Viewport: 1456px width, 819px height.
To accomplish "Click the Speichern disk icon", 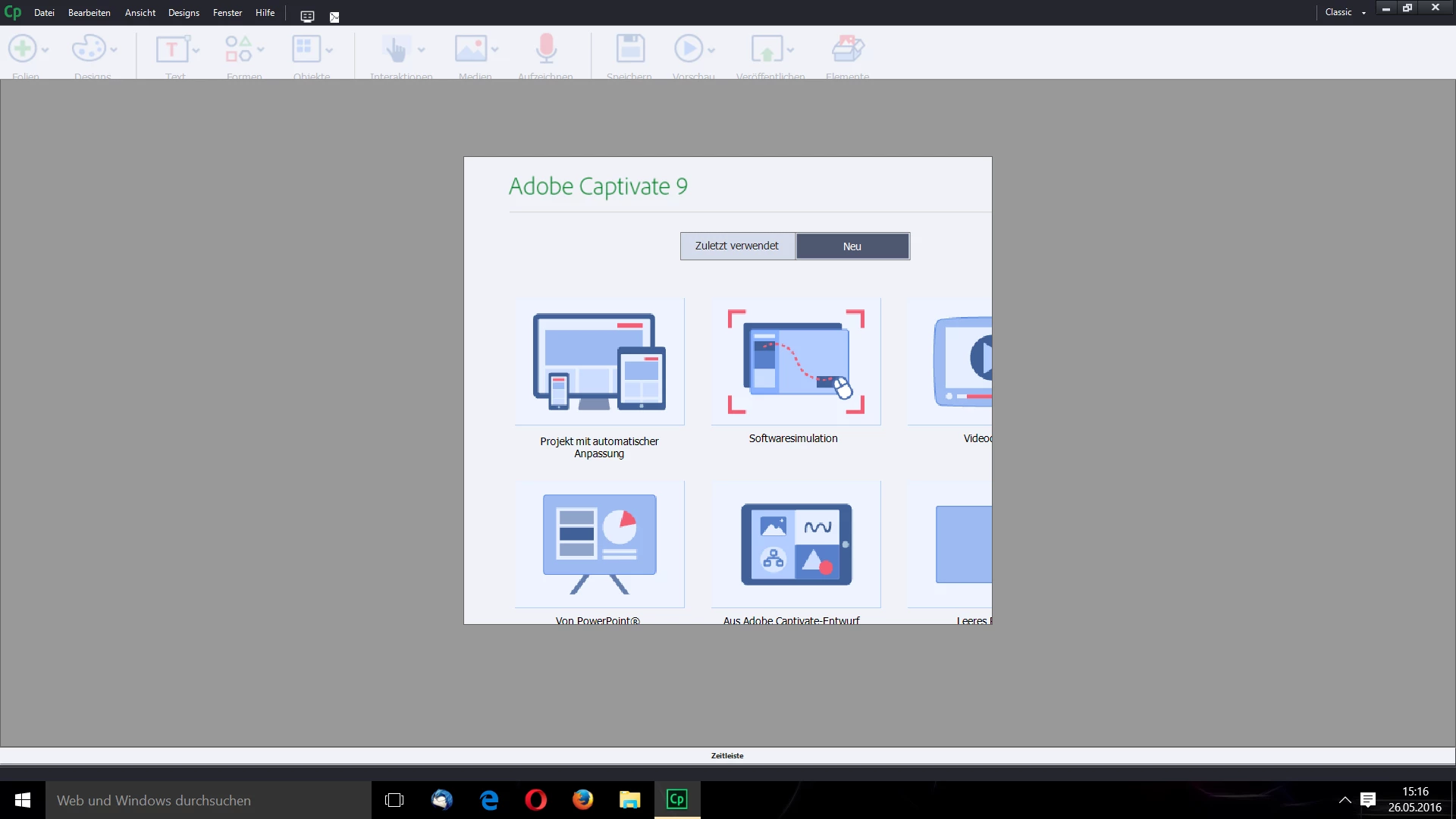I will click(629, 49).
